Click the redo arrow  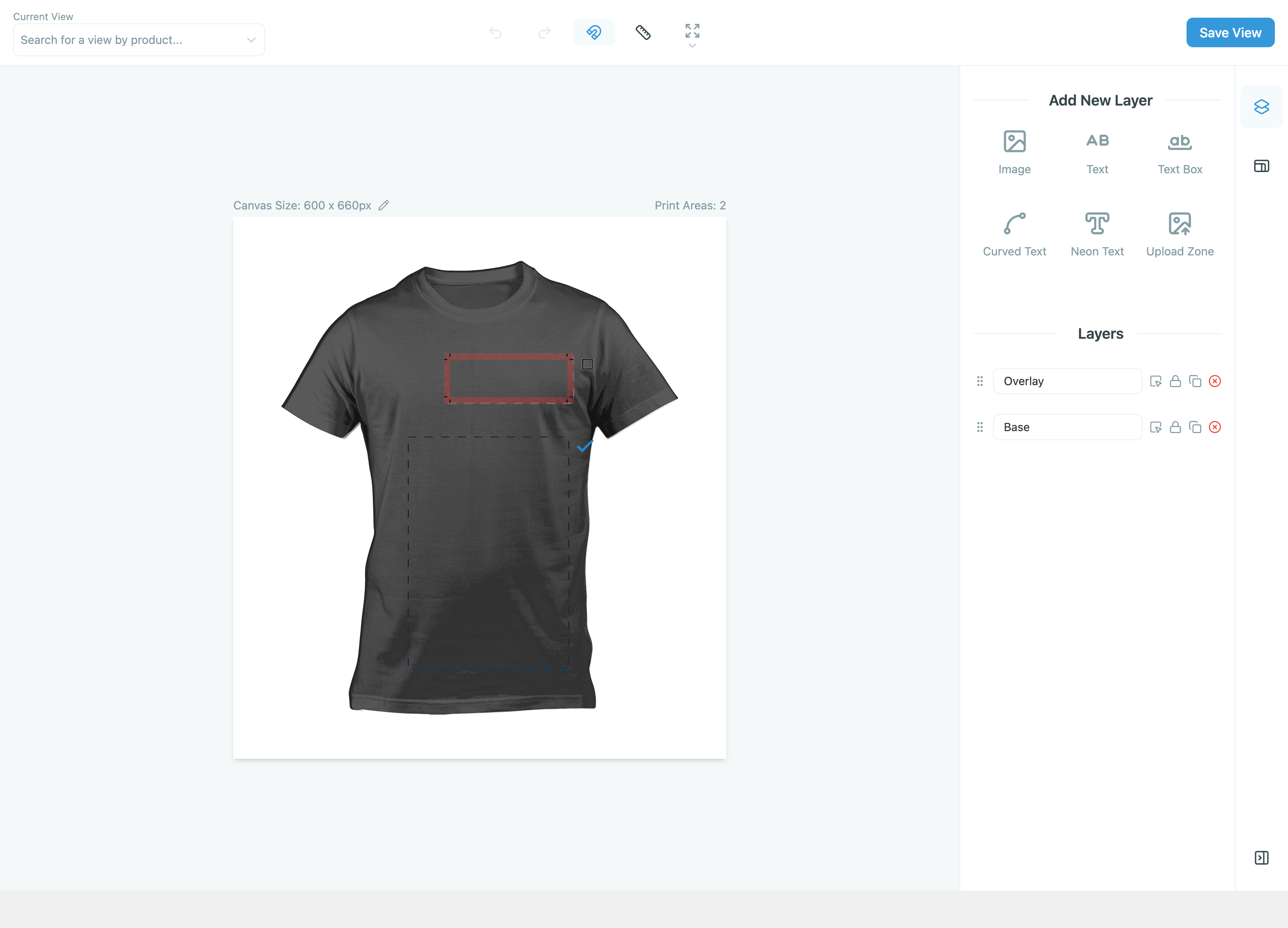[544, 32]
